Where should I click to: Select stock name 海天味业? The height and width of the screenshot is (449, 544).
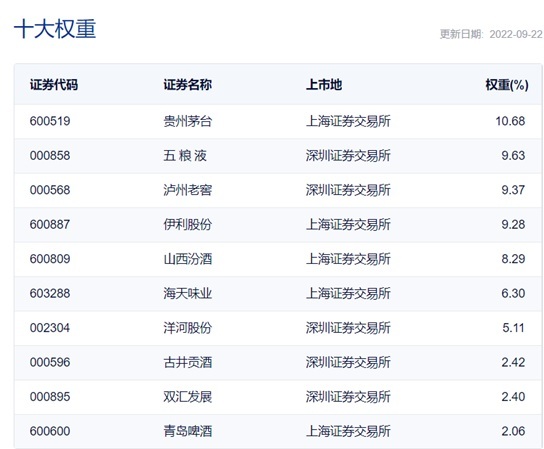pos(188,294)
